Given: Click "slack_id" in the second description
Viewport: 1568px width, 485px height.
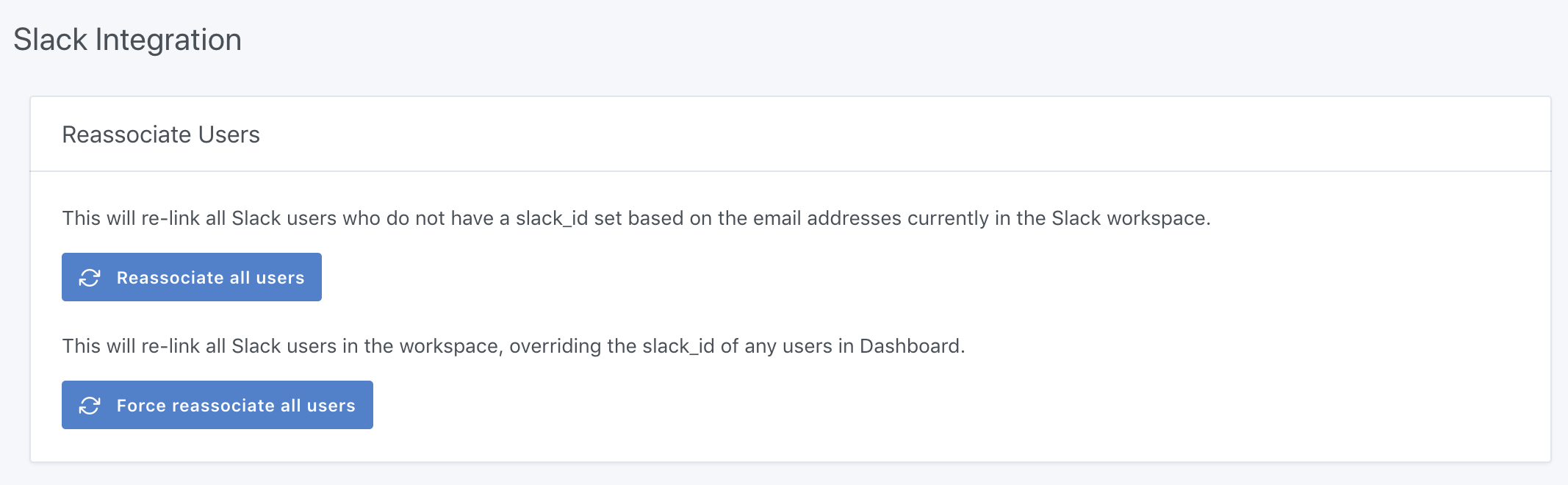Looking at the screenshot, I should coord(677,346).
